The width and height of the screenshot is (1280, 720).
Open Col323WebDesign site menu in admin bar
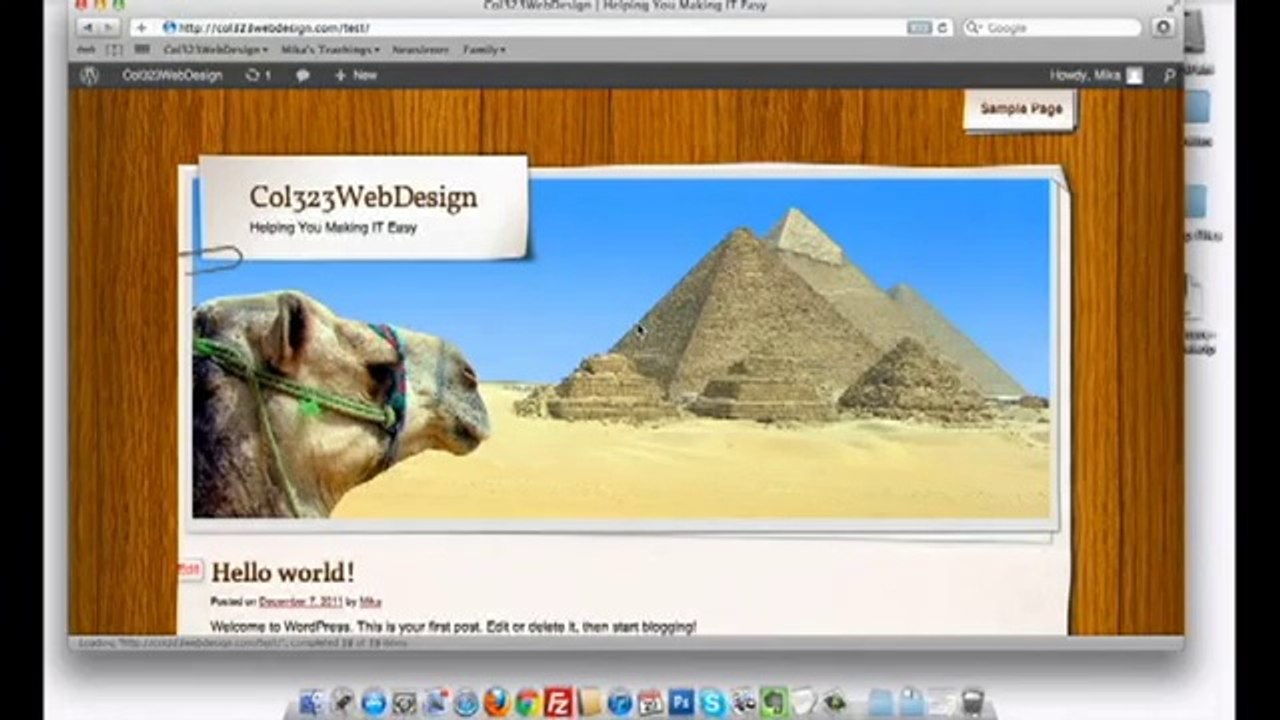coord(172,75)
